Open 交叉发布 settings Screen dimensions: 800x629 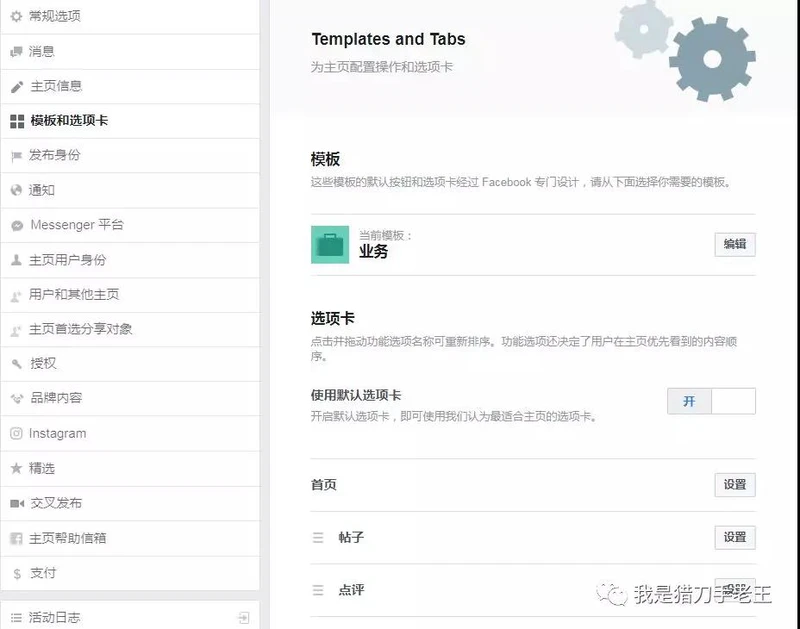point(130,504)
